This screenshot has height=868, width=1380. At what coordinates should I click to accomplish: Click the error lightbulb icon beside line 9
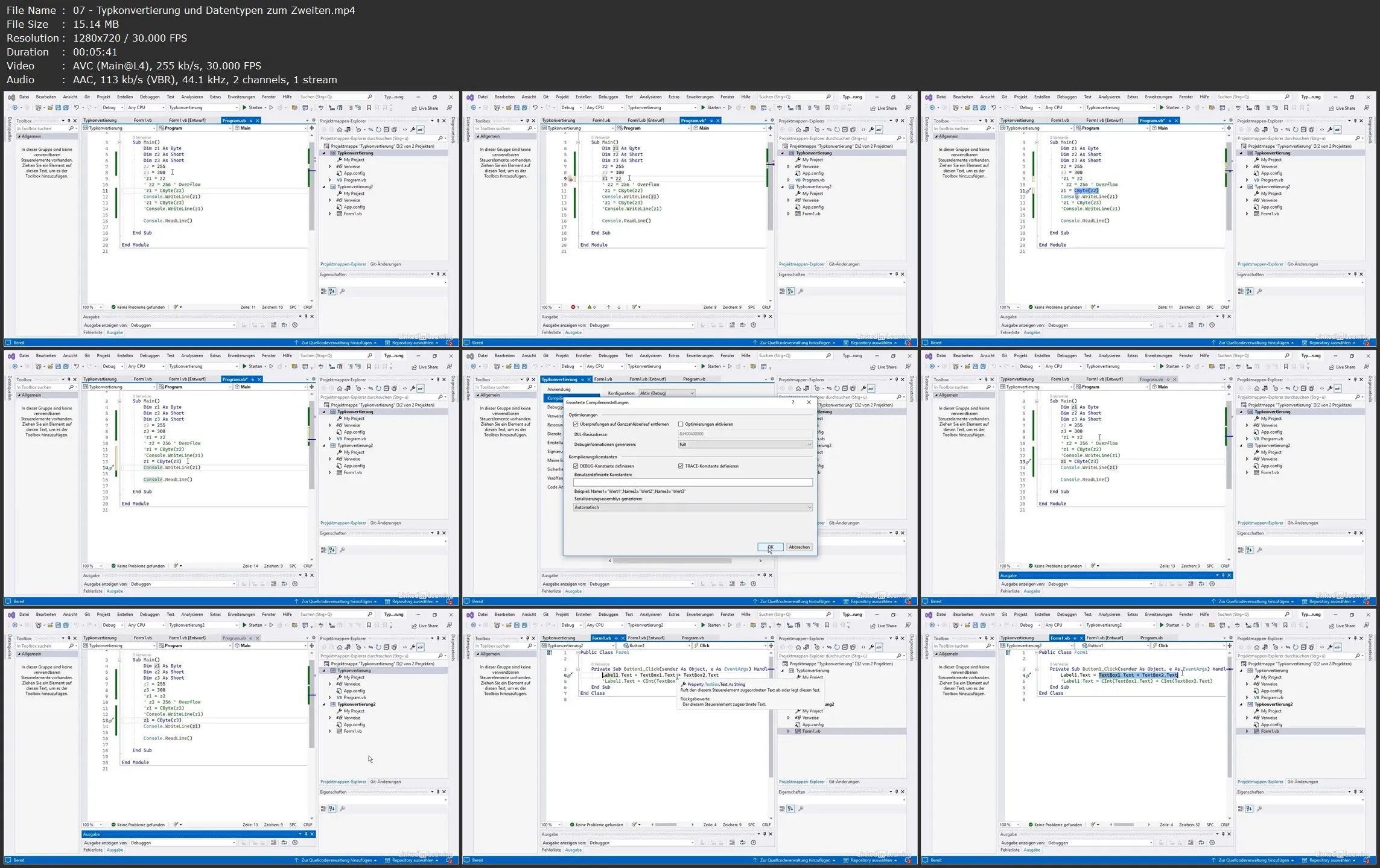570,179
